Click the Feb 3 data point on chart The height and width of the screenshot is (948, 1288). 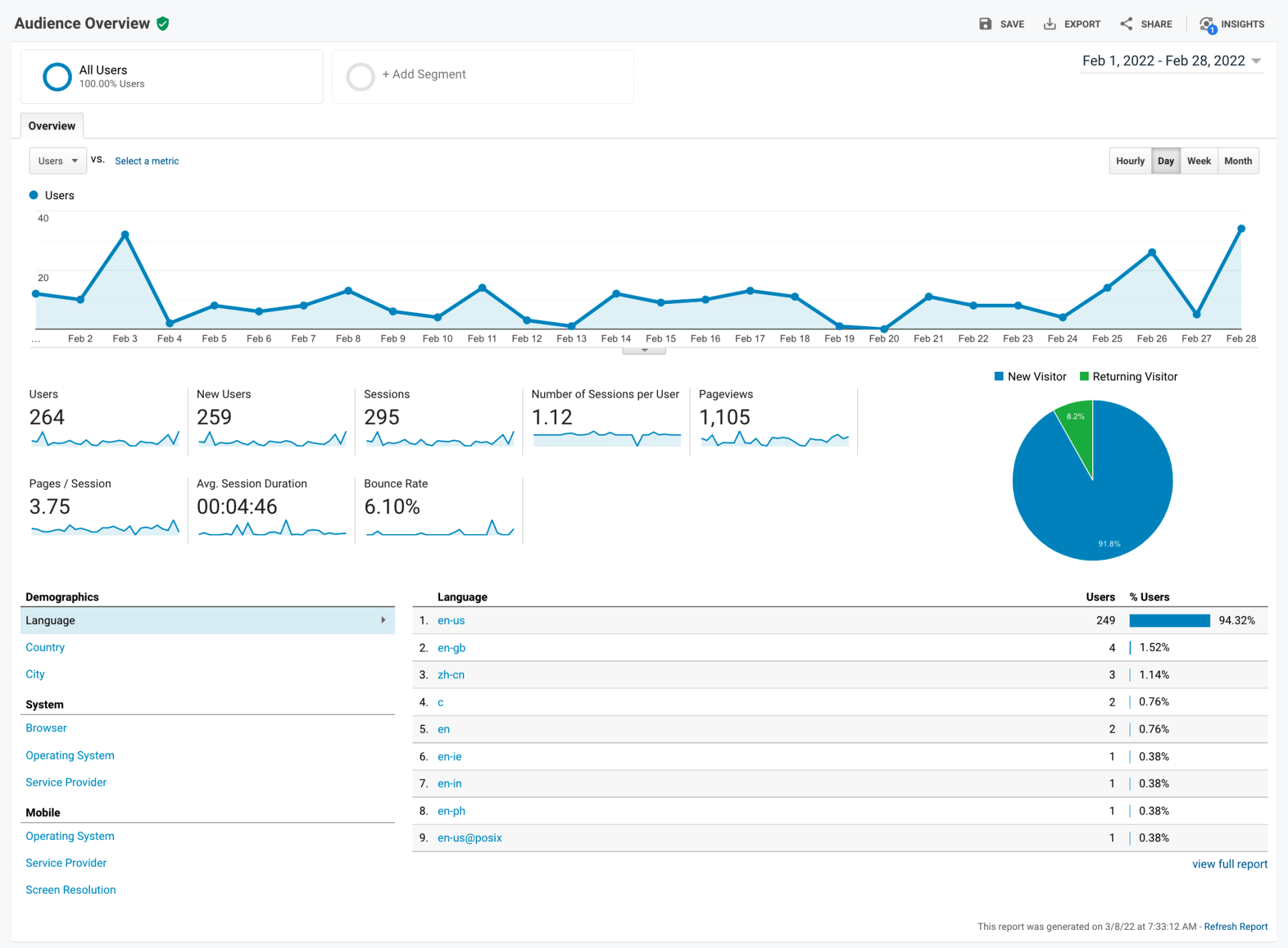pyautogui.click(x=125, y=235)
